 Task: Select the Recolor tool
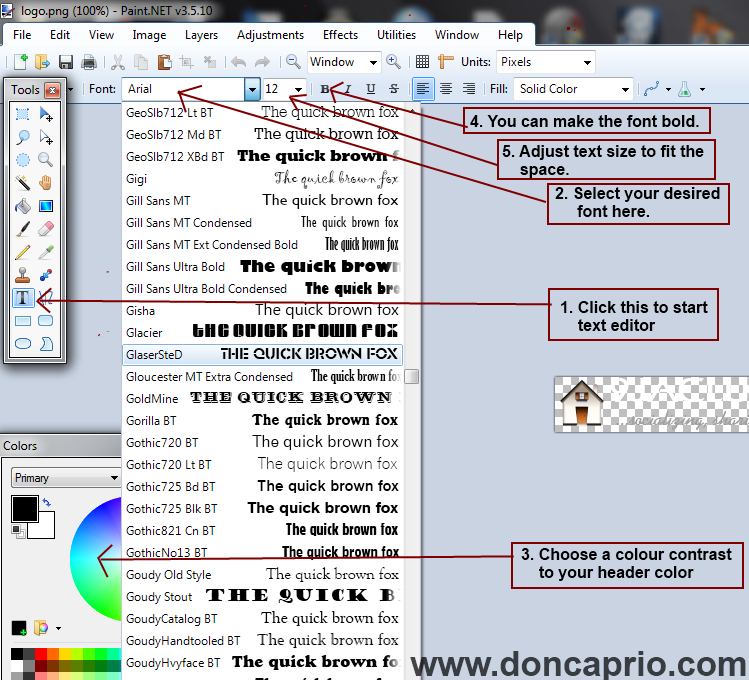[x=46, y=275]
